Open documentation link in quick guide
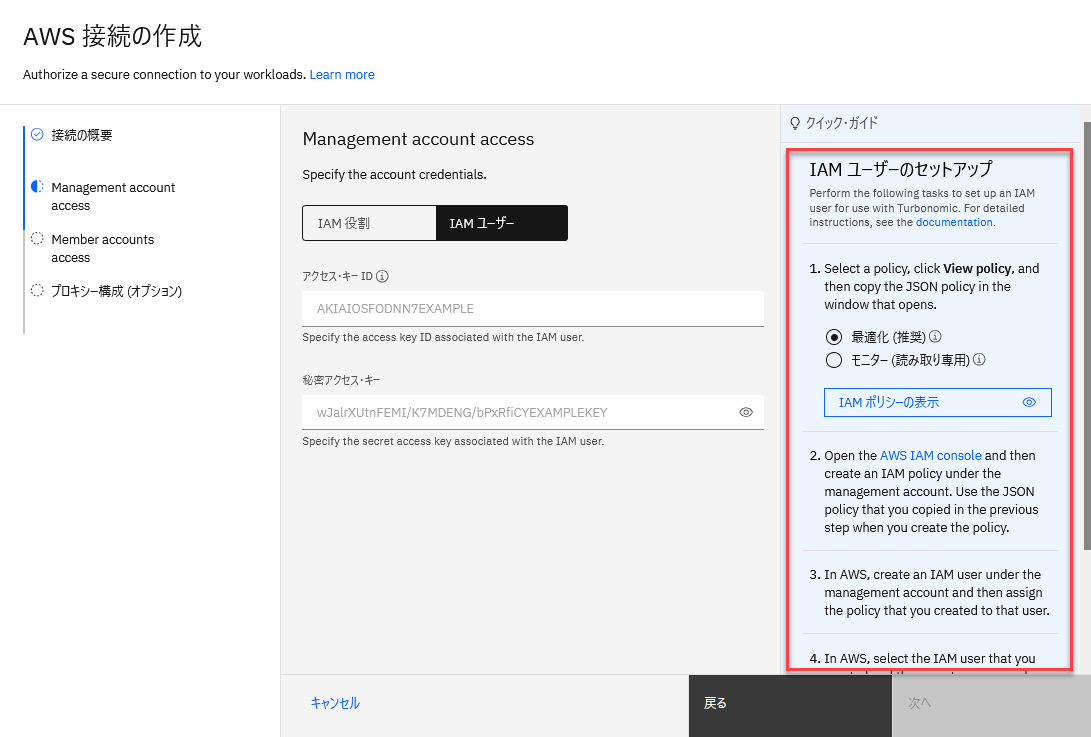This screenshot has height=737, width=1091. (x=954, y=222)
